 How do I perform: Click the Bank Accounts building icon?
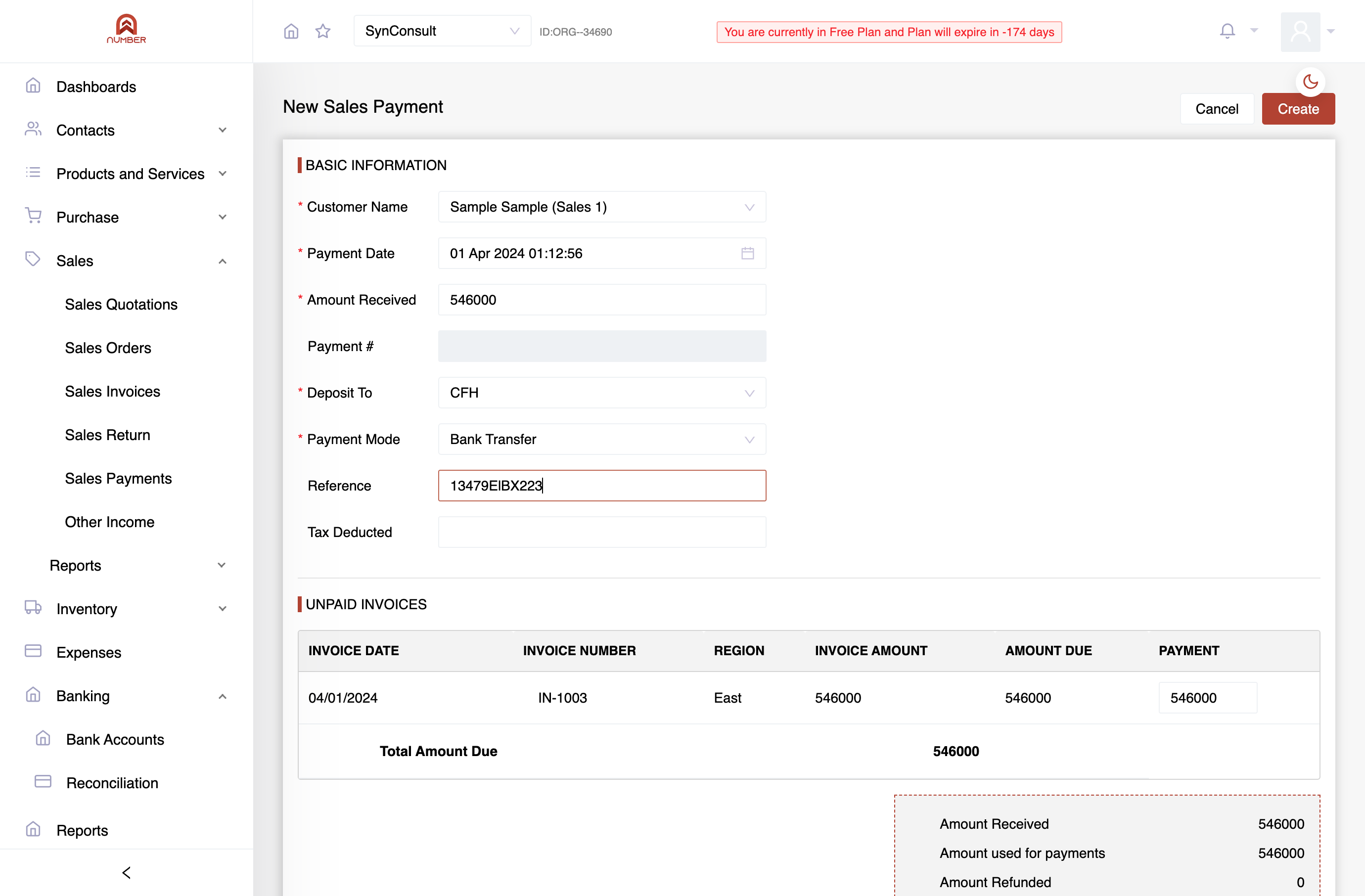(x=43, y=738)
